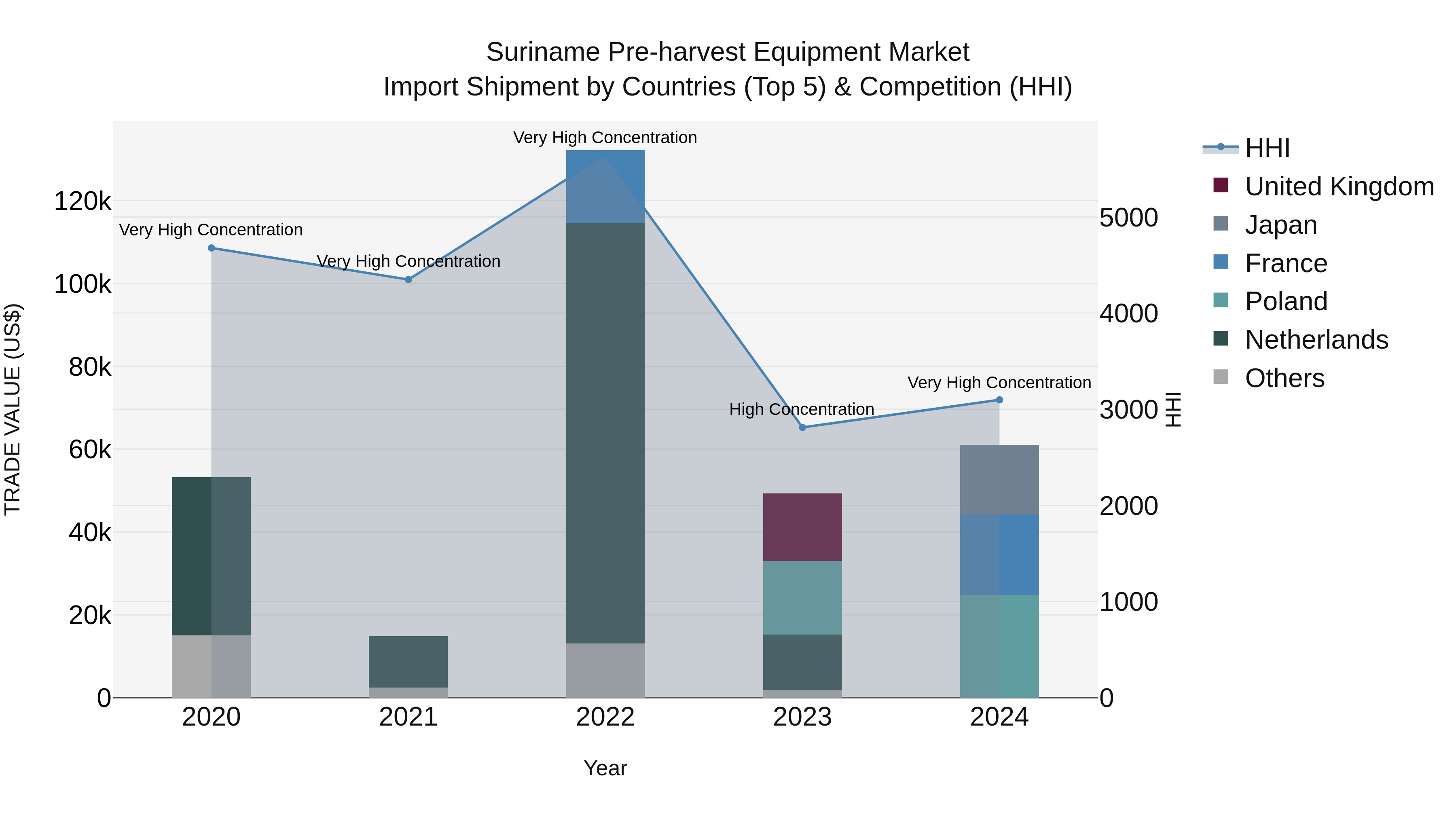Viewport: 1456px width, 819px height.
Task: Toggle Poland legend label
Action: tap(1286, 301)
